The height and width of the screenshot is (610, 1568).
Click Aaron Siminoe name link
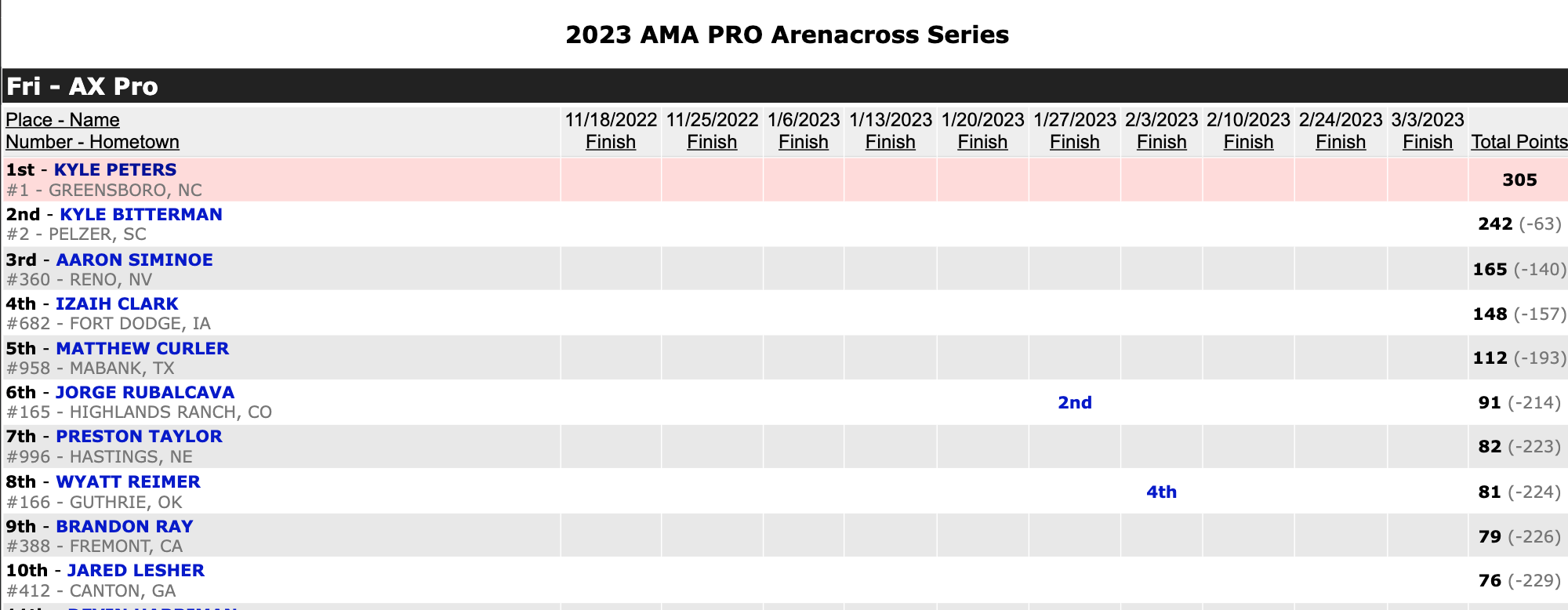(x=134, y=260)
